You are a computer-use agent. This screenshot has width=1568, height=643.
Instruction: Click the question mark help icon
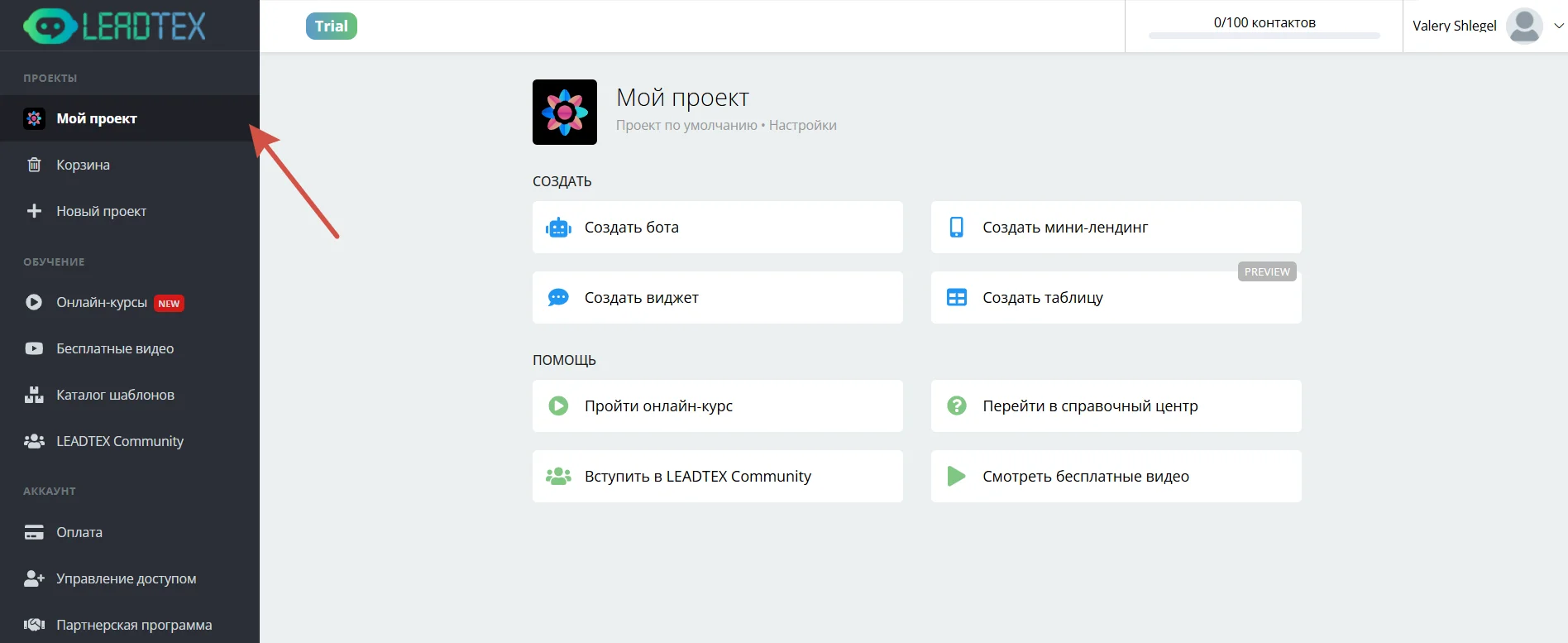(957, 405)
